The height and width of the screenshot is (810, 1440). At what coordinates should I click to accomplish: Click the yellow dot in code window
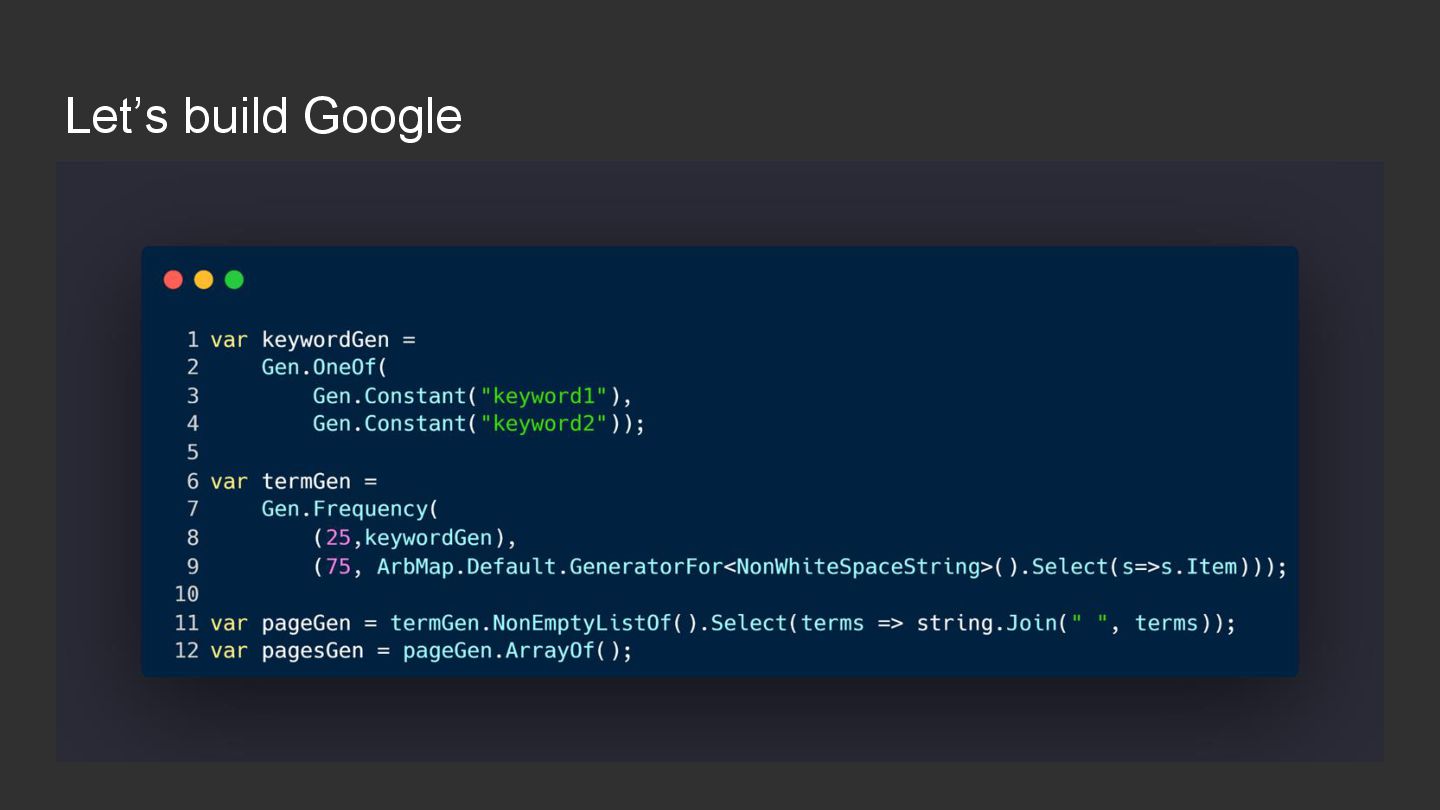[204, 280]
